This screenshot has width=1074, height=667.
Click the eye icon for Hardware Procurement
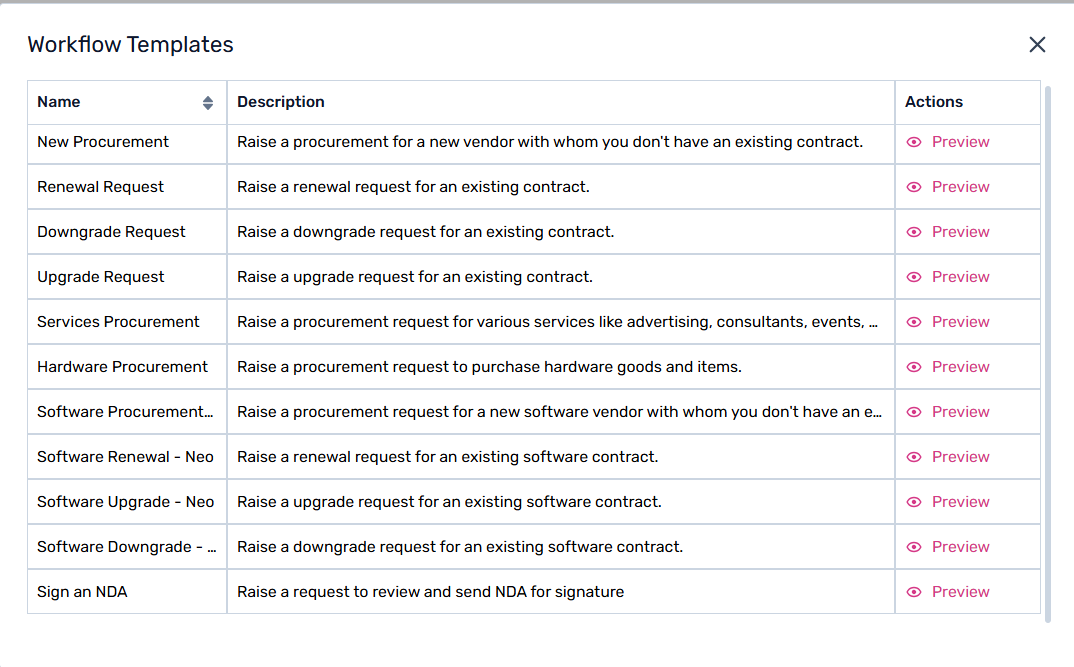tap(914, 367)
